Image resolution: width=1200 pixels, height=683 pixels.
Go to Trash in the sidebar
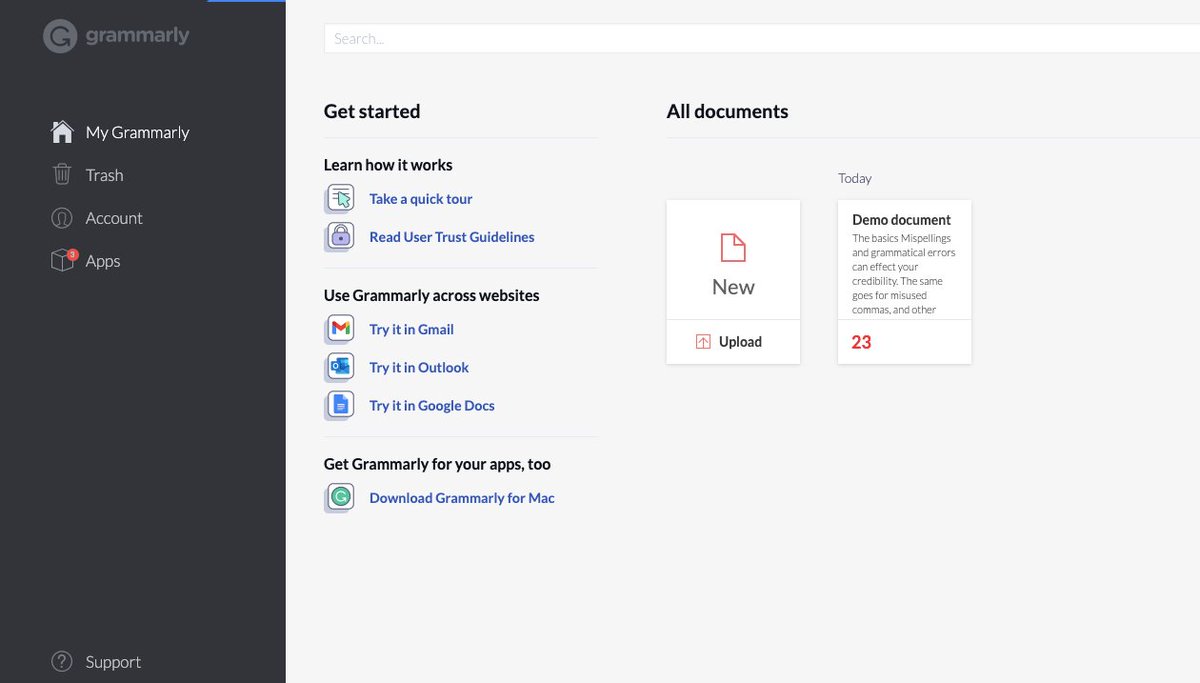coord(105,175)
